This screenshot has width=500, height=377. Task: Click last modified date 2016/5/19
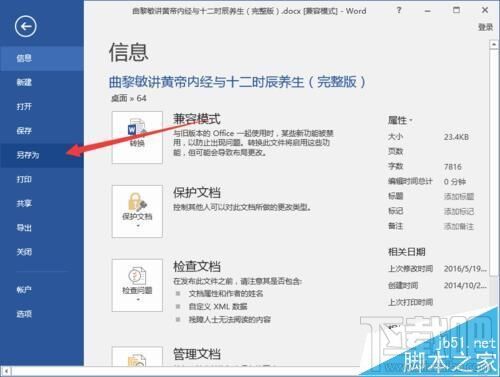(465, 269)
